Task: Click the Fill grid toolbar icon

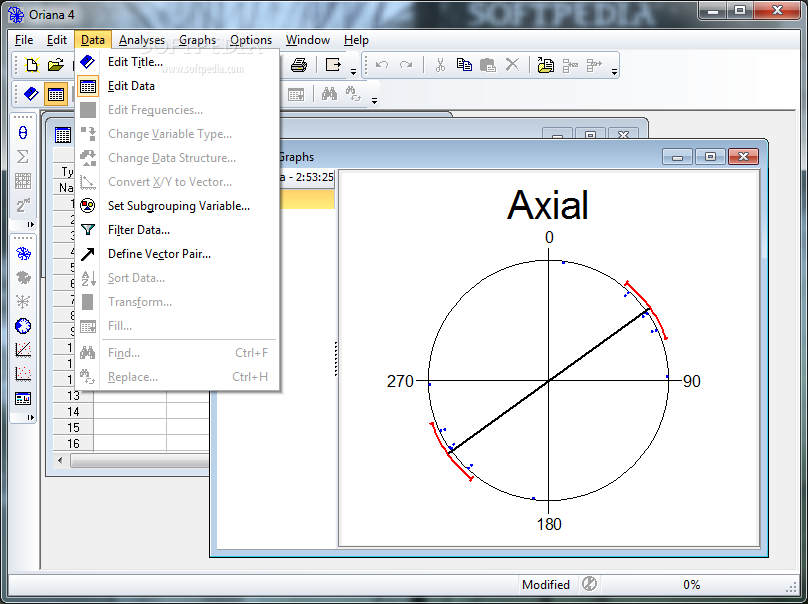Action: click(x=296, y=94)
